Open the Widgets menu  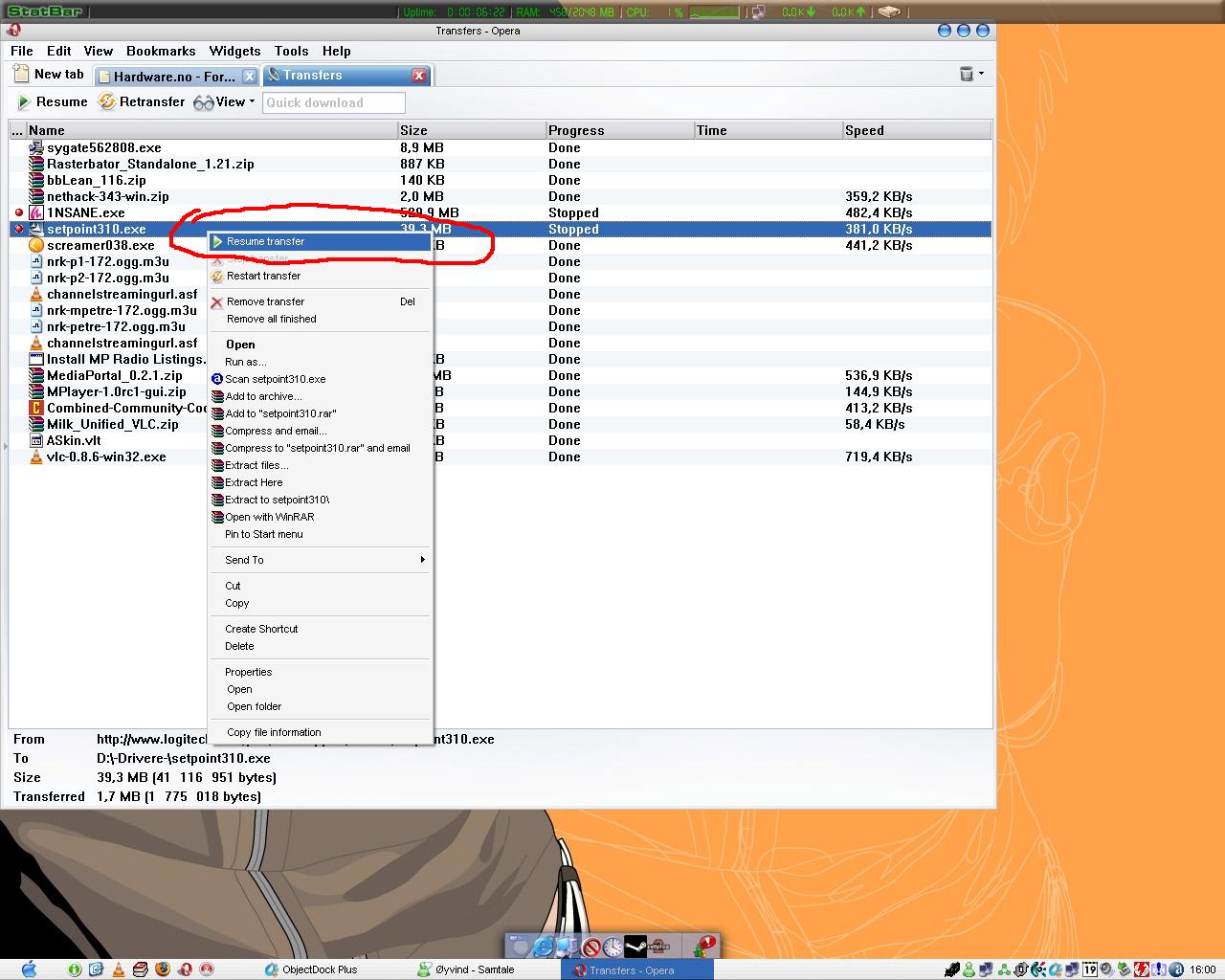pos(234,51)
